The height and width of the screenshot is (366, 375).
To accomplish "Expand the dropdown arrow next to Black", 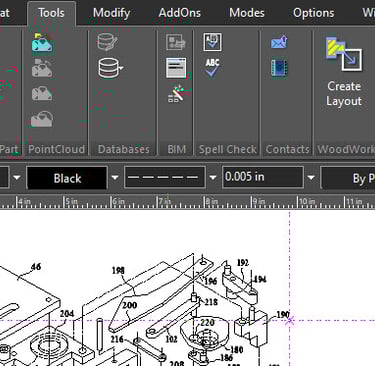I will tap(115, 178).
